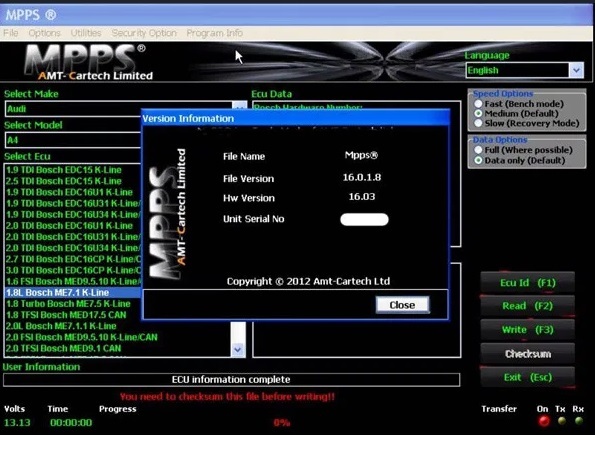Click the 0% progress indicator
Image resolution: width=595 pixels, height=449 pixels.
coord(282,422)
